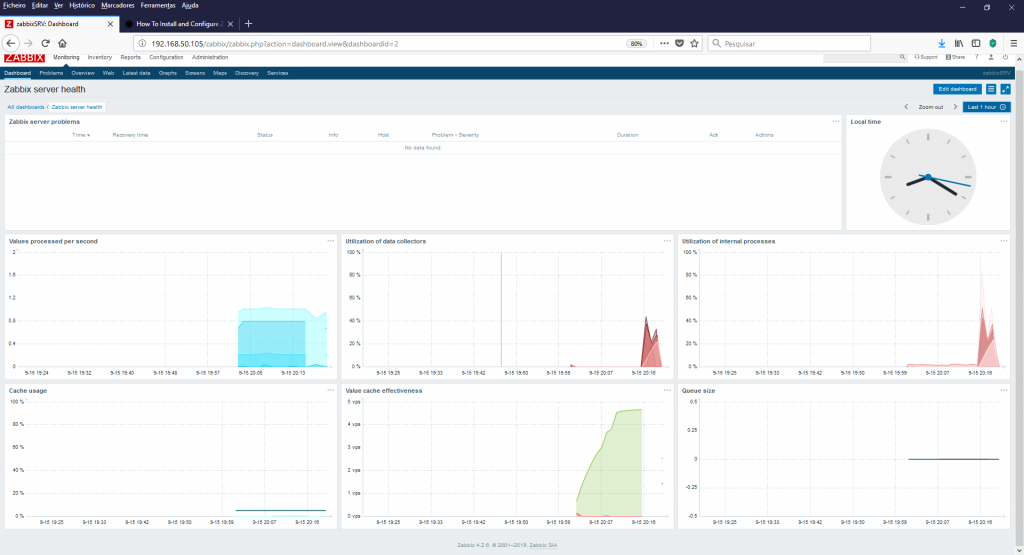Click browser Back button
The height and width of the screenshot is (555, 1024).
[x=10, y=43]
